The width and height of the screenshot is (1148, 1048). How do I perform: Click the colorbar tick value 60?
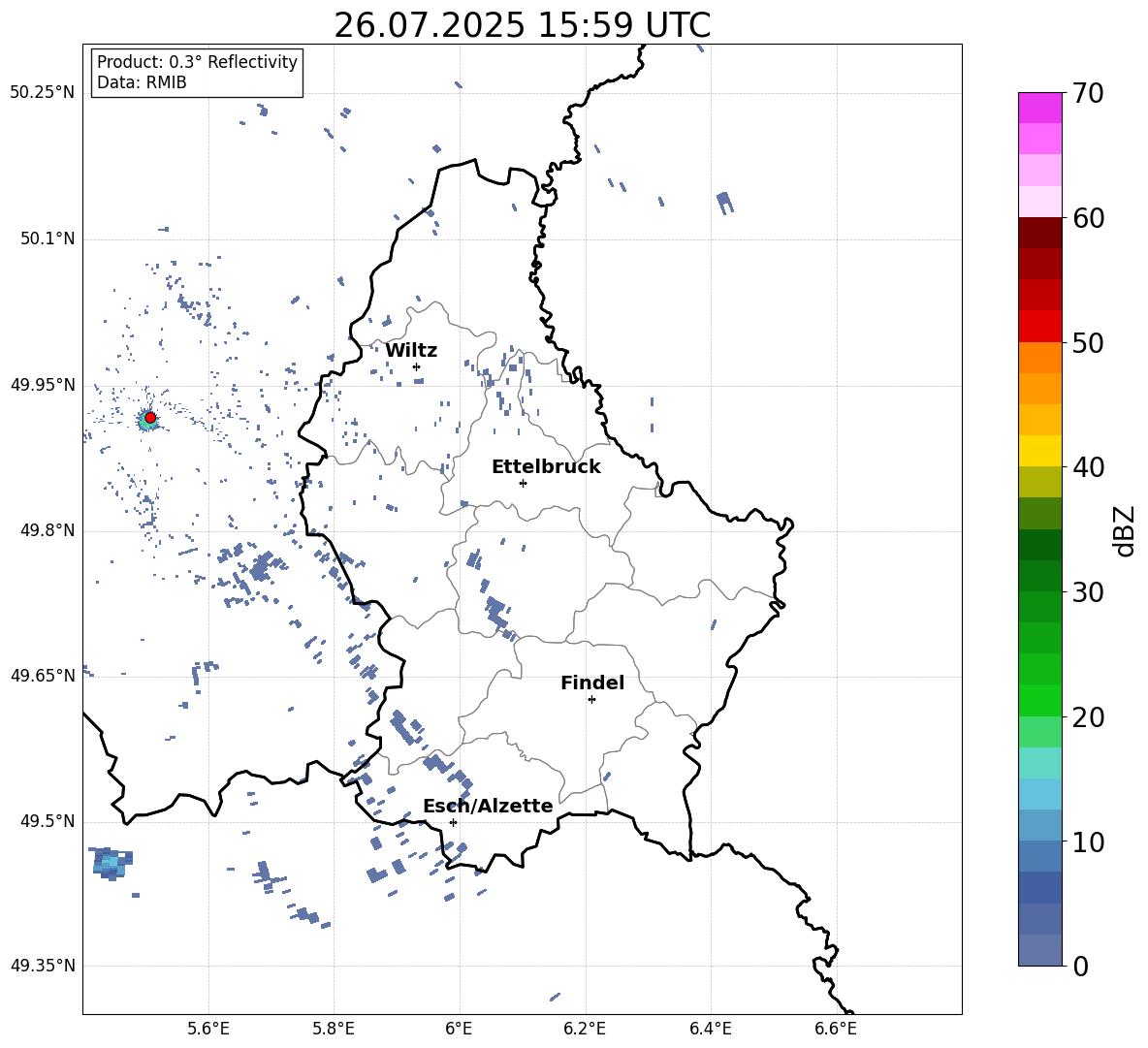(x=1088, y=218)
